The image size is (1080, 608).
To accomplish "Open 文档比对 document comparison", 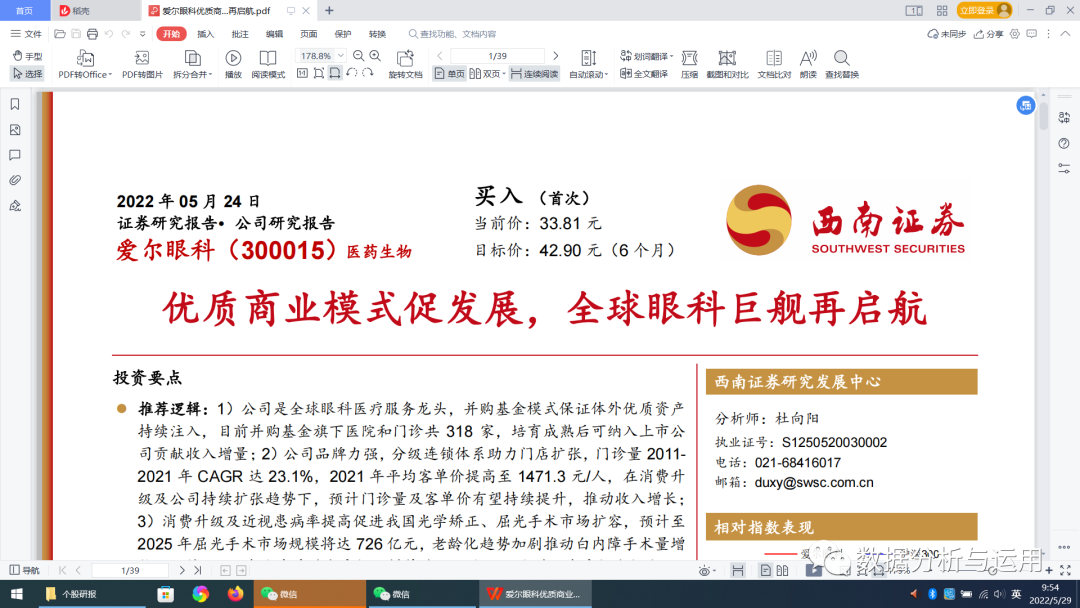I will (774, 65).
